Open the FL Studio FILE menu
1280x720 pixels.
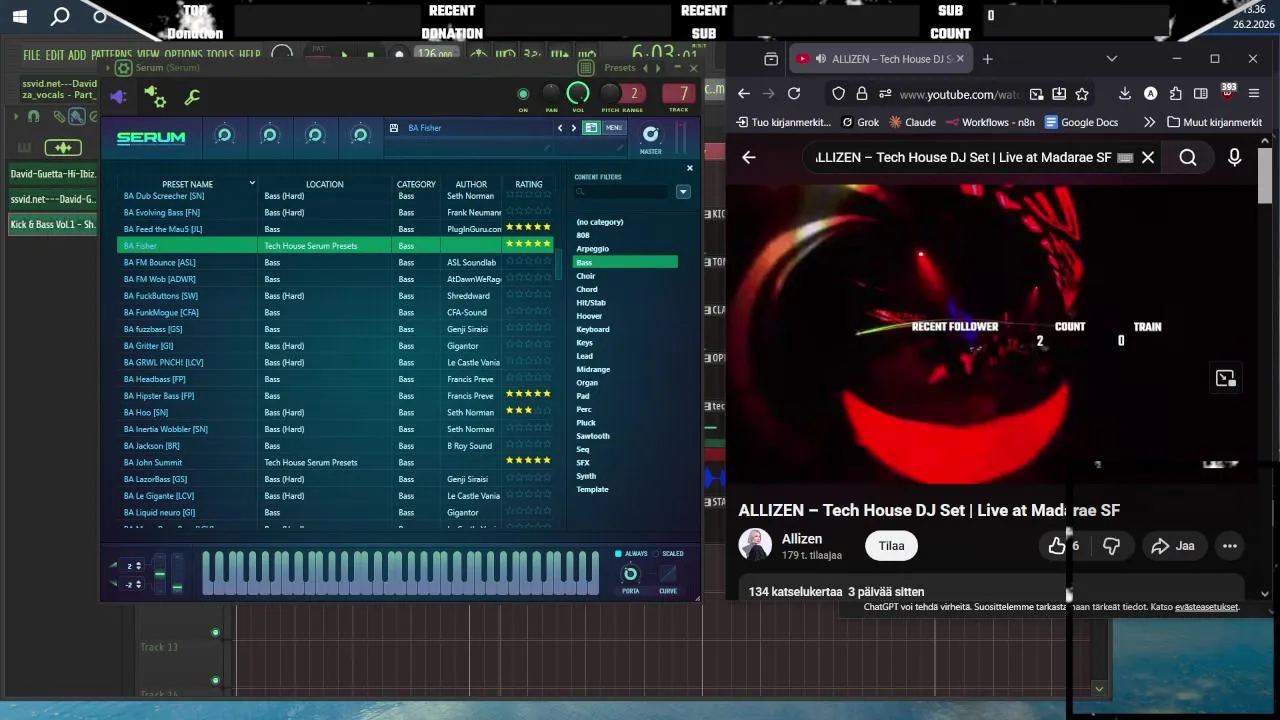(32, 55)
